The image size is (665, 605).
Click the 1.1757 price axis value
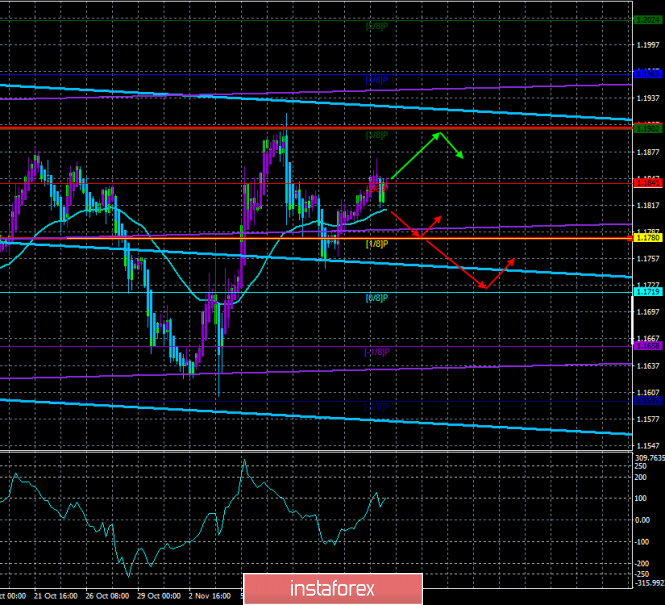648,259
